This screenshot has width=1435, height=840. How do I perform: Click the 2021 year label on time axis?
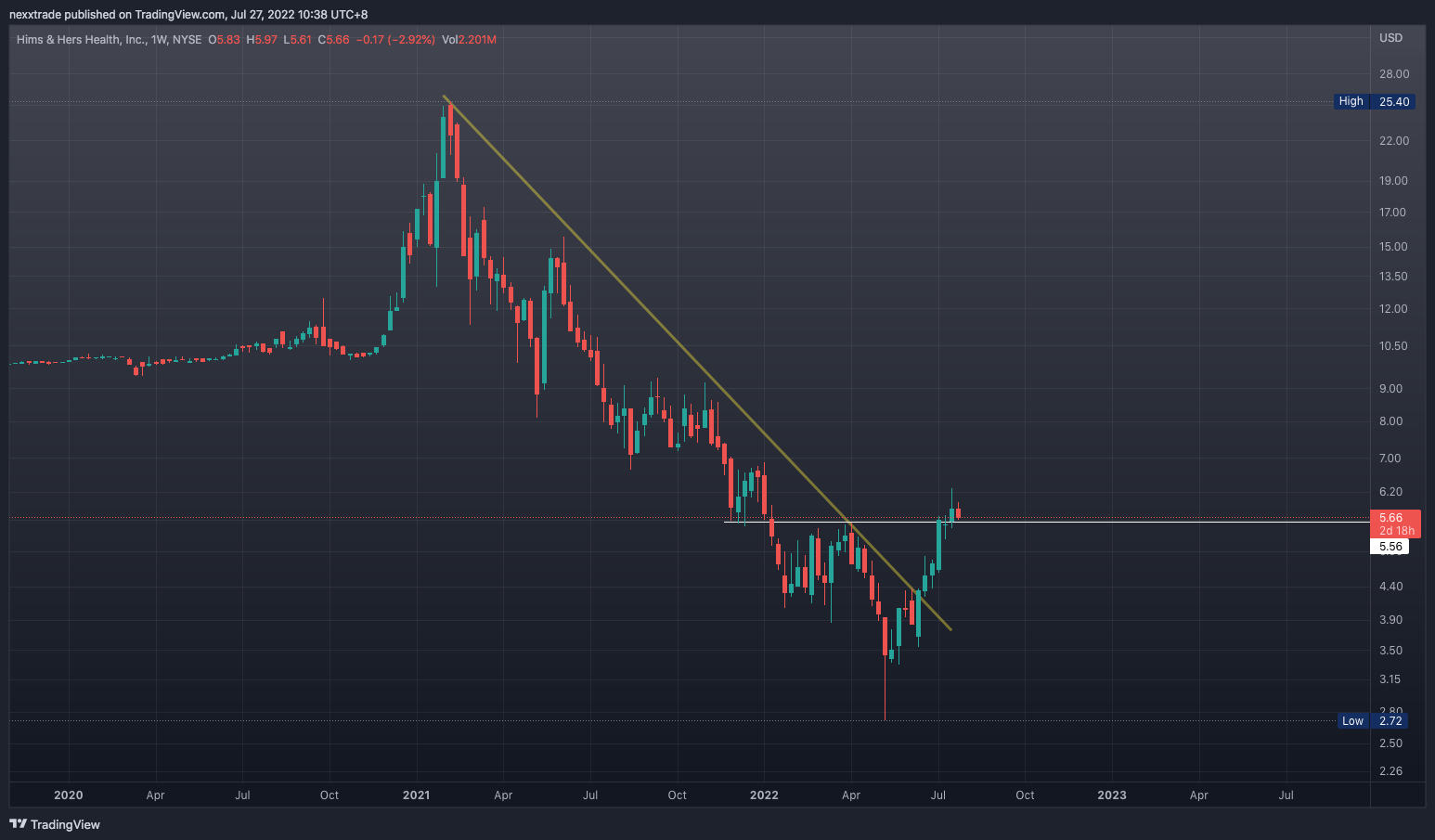coord(416,795)
